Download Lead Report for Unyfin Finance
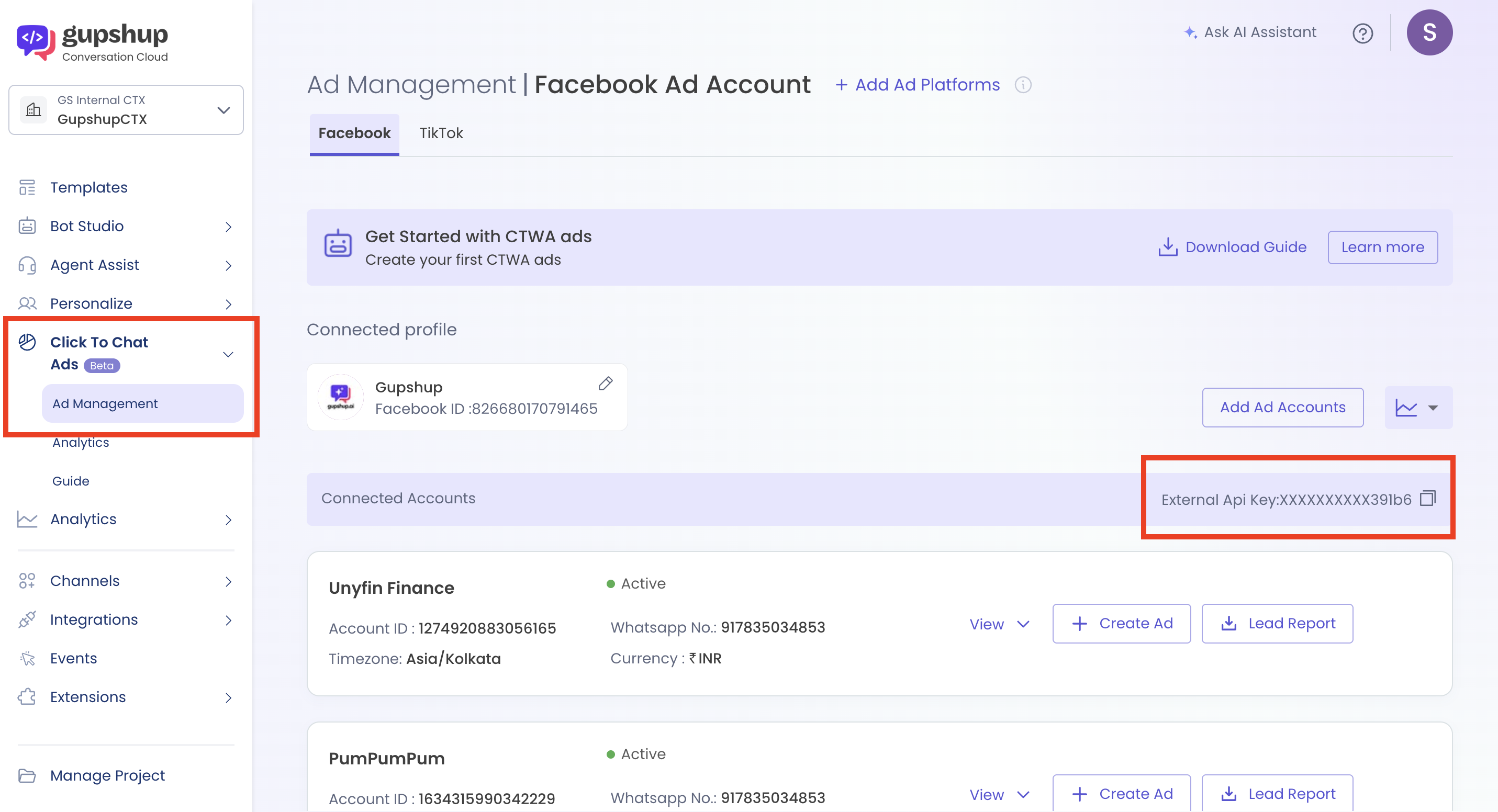1498x812 pixels. pos(1277,624)
